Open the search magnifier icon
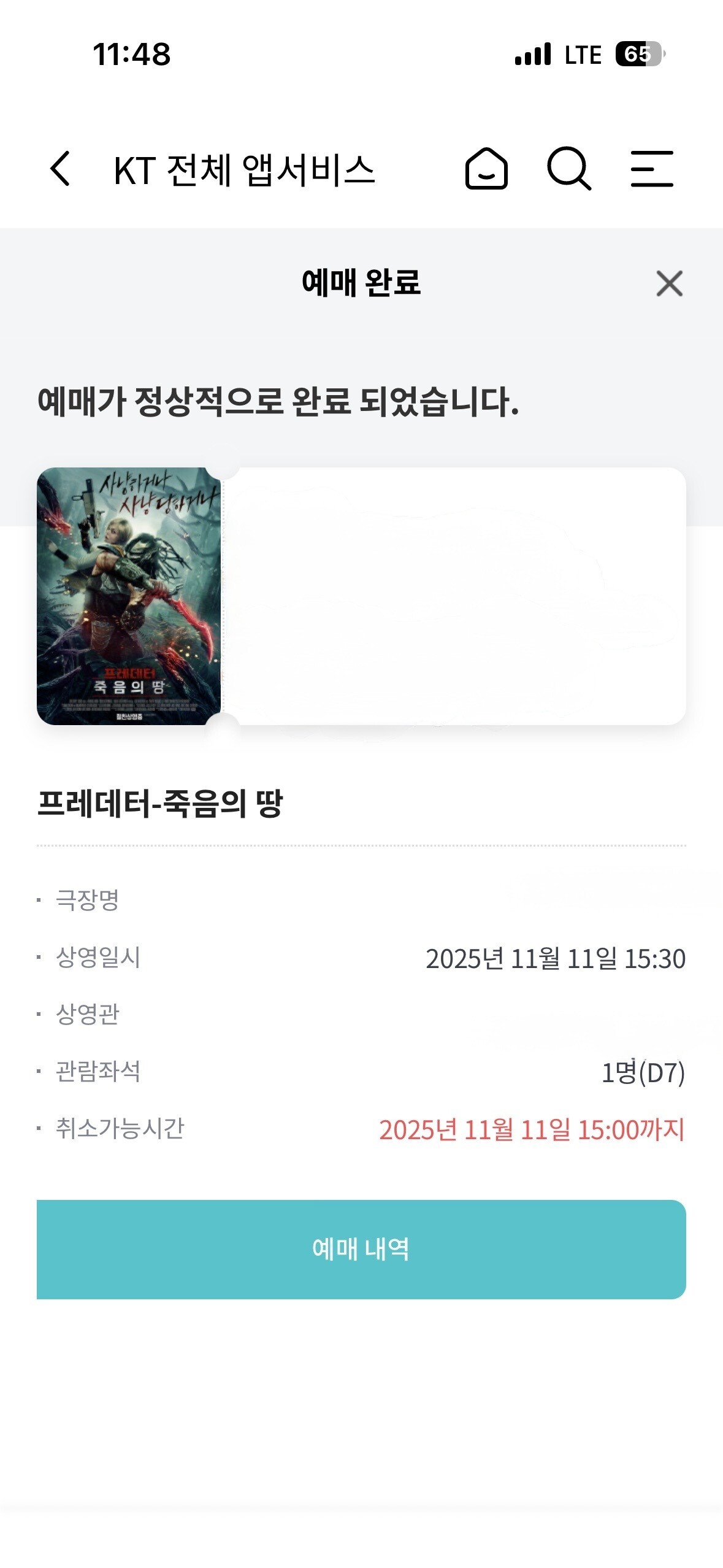The image size is (723, 1568). 569,168
